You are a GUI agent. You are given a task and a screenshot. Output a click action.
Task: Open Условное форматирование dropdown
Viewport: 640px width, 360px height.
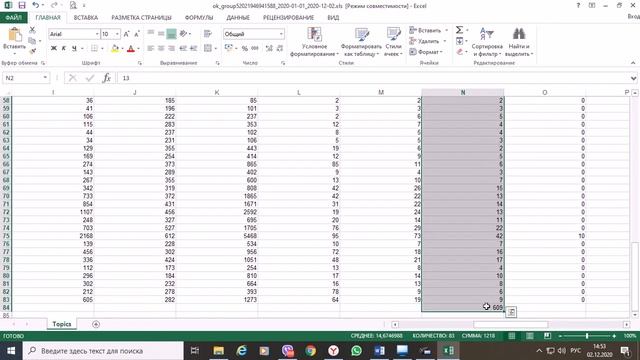[x=314, y=42]
